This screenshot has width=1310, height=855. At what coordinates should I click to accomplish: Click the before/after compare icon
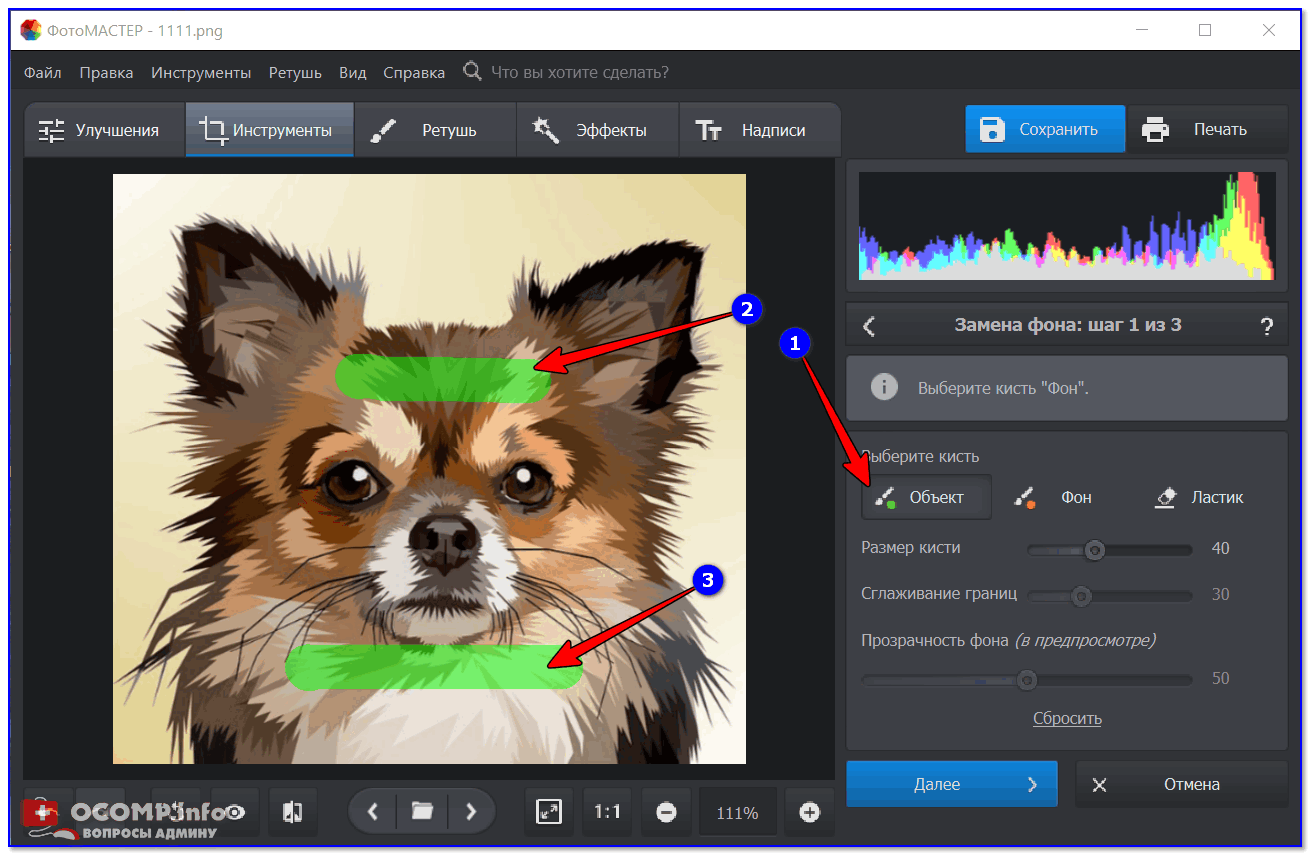coord(292,812)
